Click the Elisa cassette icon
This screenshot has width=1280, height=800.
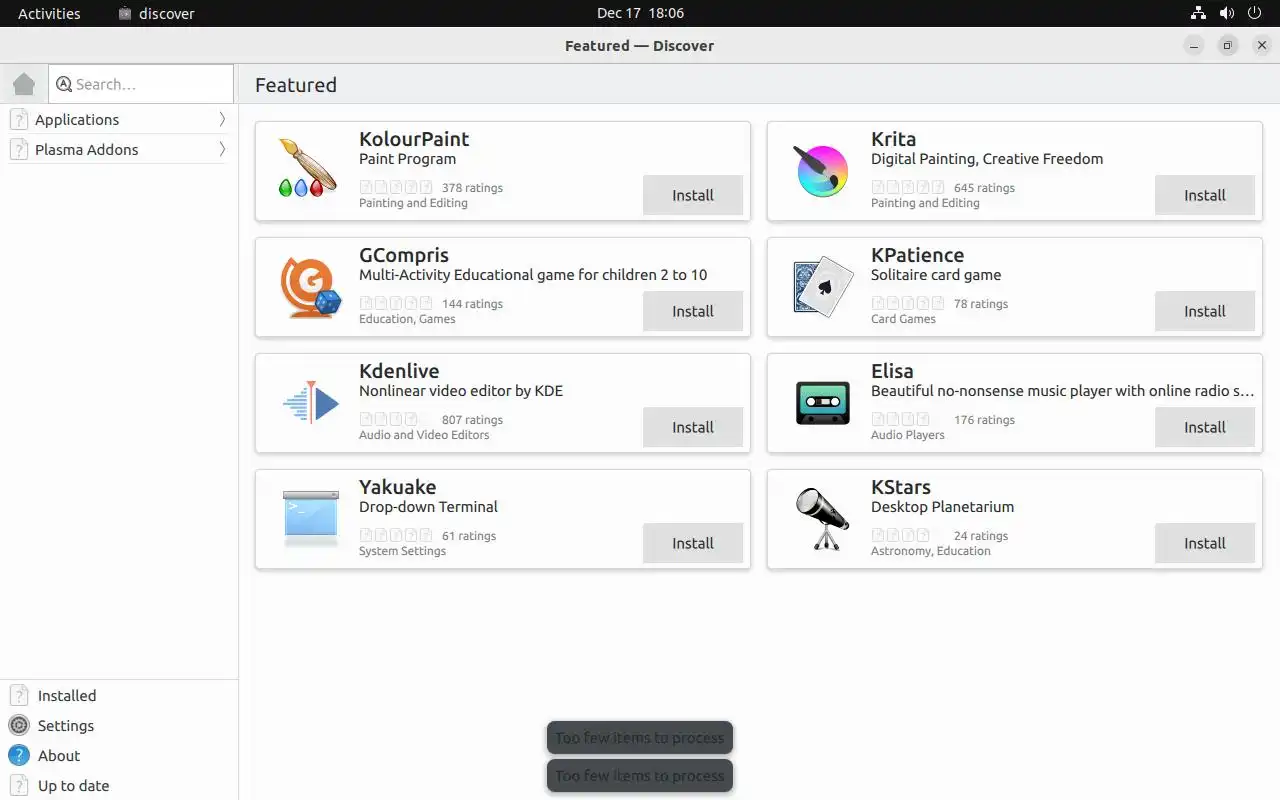[x=822, y=403]
